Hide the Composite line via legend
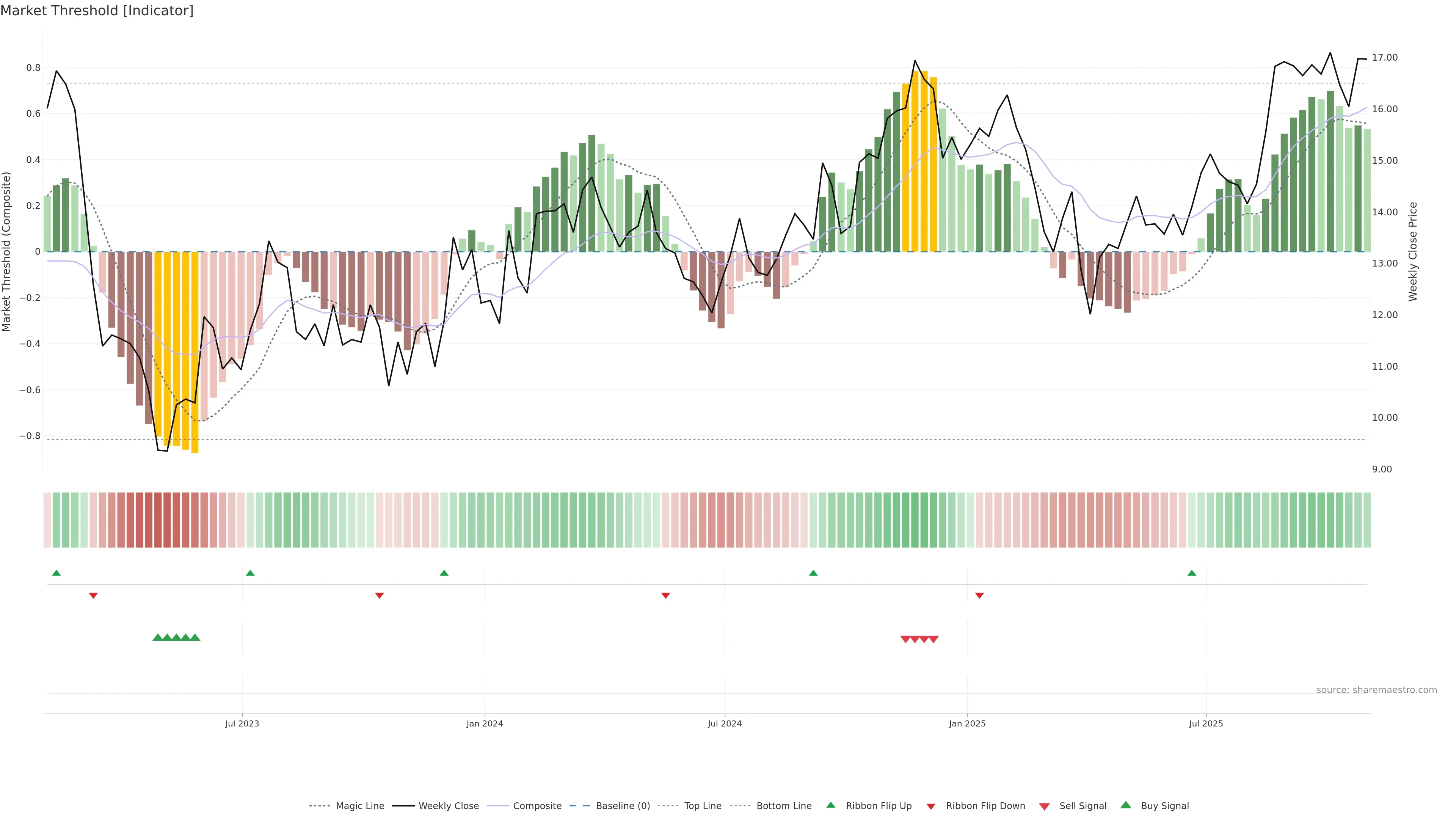This screenshot has width=1456, height=819. pyautogui.click(x=537, y=806)
